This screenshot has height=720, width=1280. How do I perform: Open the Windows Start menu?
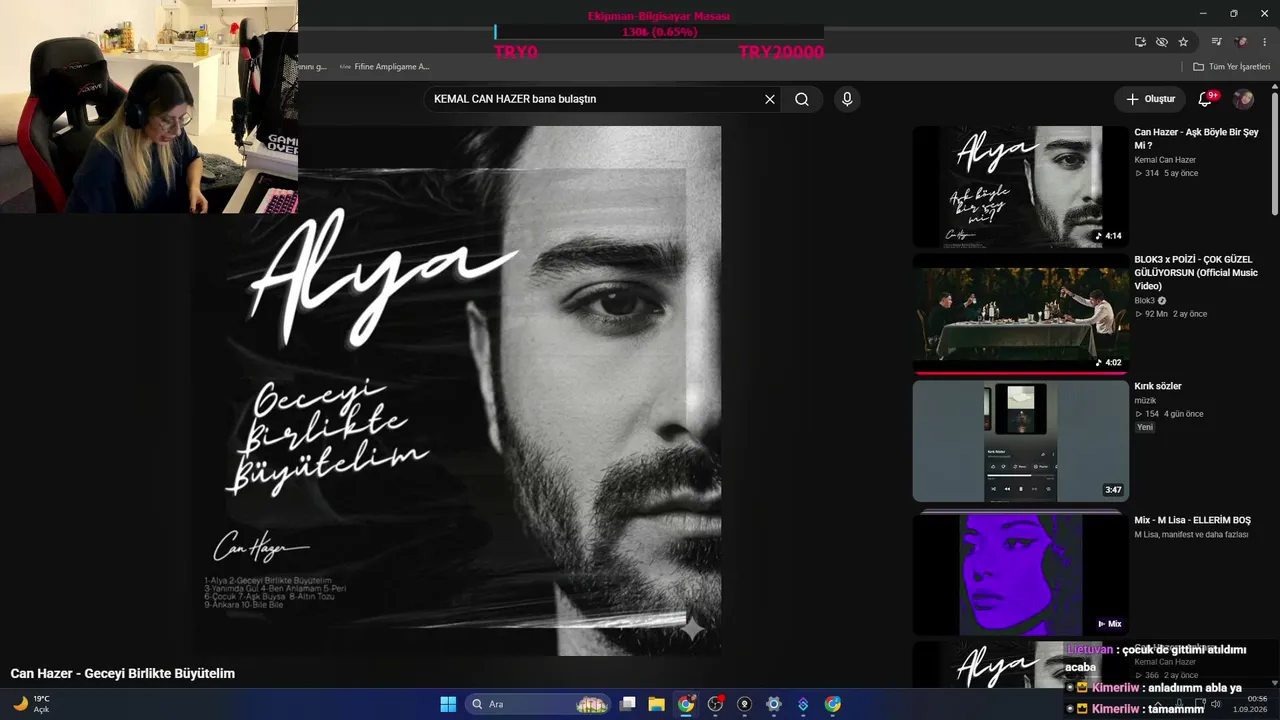tap(448, 704)
